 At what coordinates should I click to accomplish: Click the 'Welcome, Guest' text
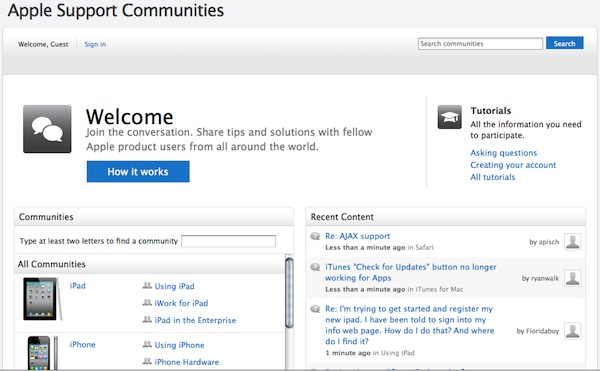43,44
